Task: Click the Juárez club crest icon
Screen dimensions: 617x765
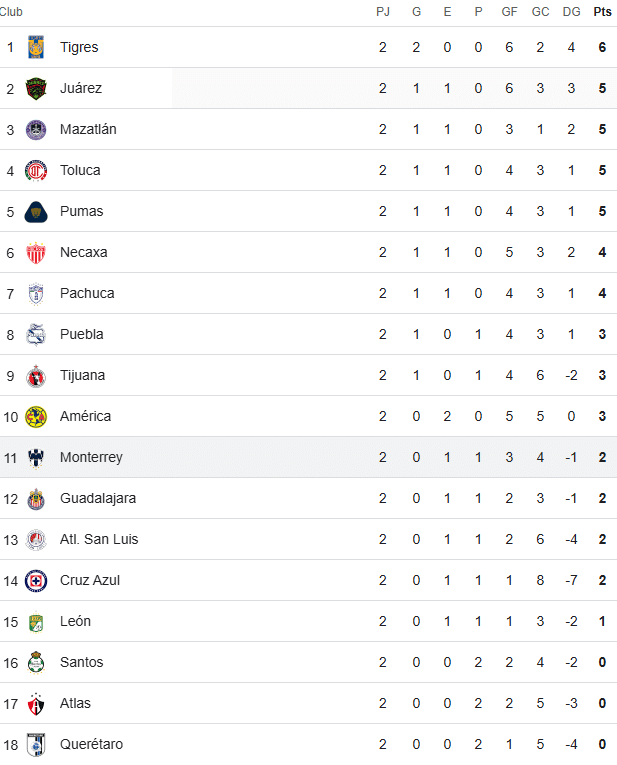Action: click(x=36, y=88)
